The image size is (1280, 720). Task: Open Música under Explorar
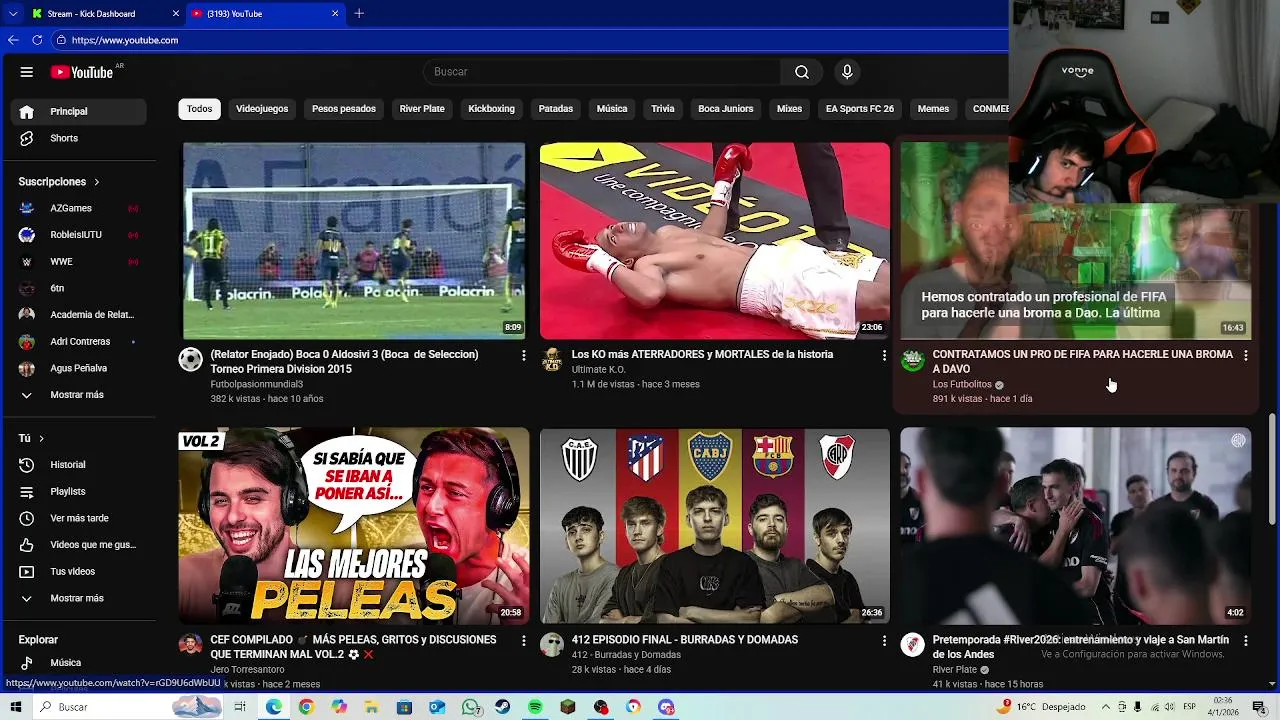pos(78,662)
